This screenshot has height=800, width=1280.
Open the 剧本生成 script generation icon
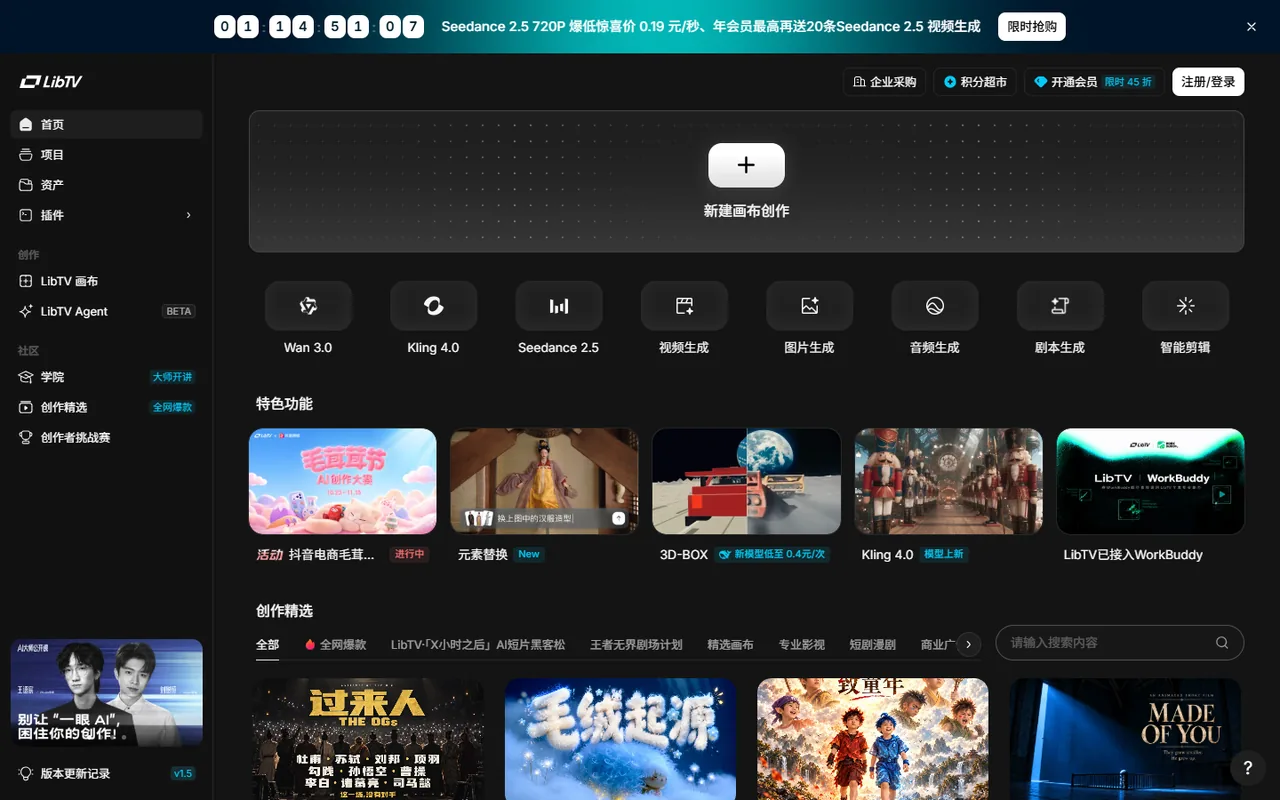tap(1060, 306)
